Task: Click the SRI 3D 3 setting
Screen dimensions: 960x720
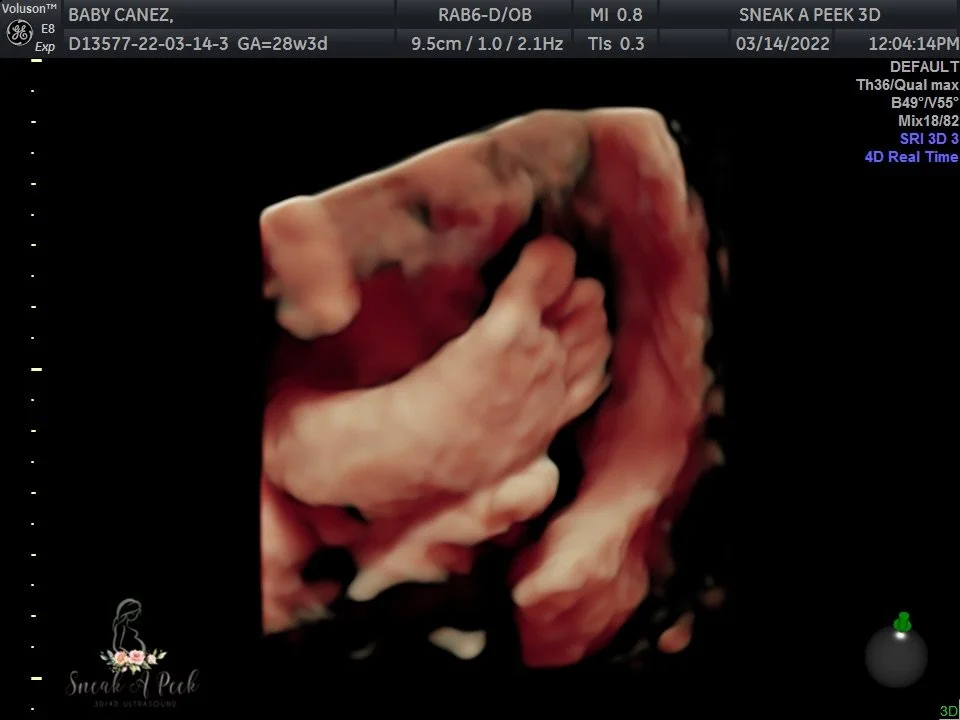Action: 929,138
